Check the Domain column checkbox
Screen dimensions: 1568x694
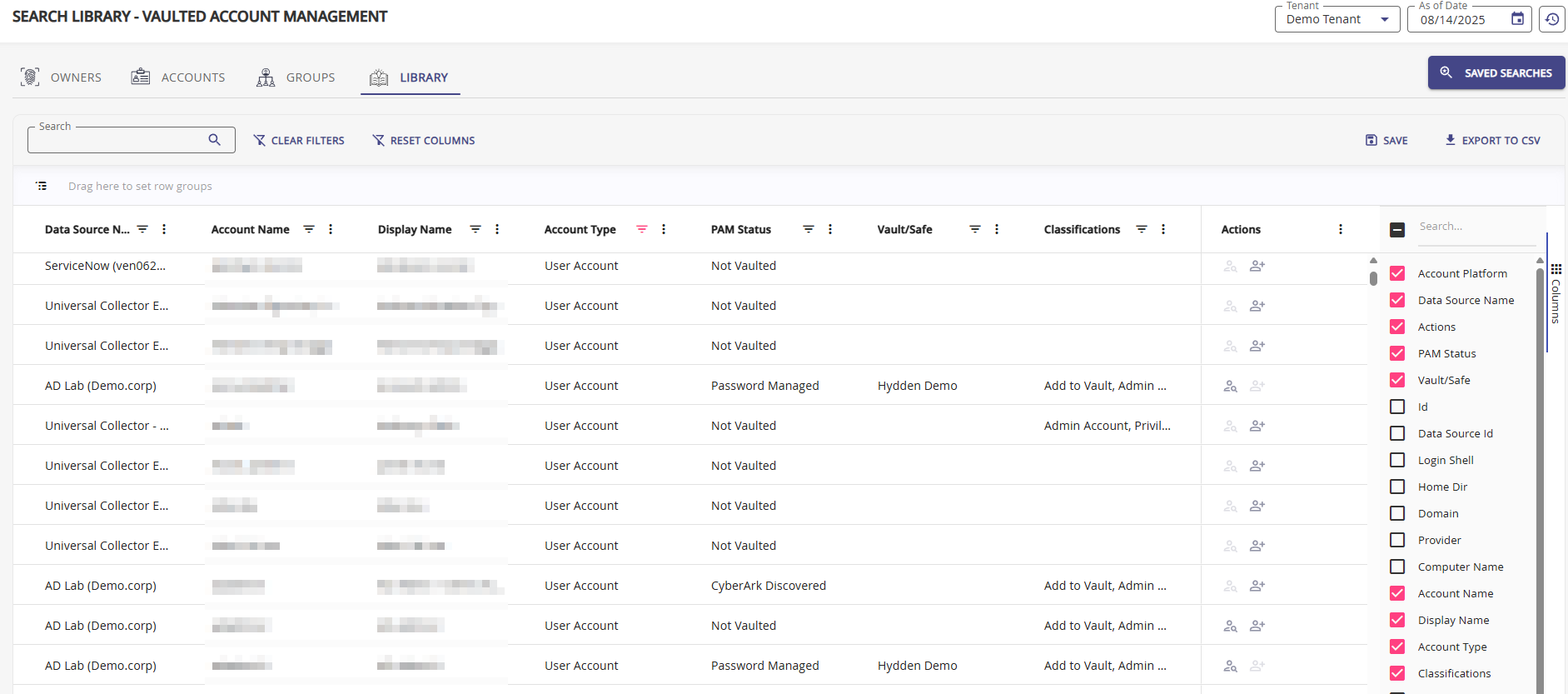point(1397,513)
